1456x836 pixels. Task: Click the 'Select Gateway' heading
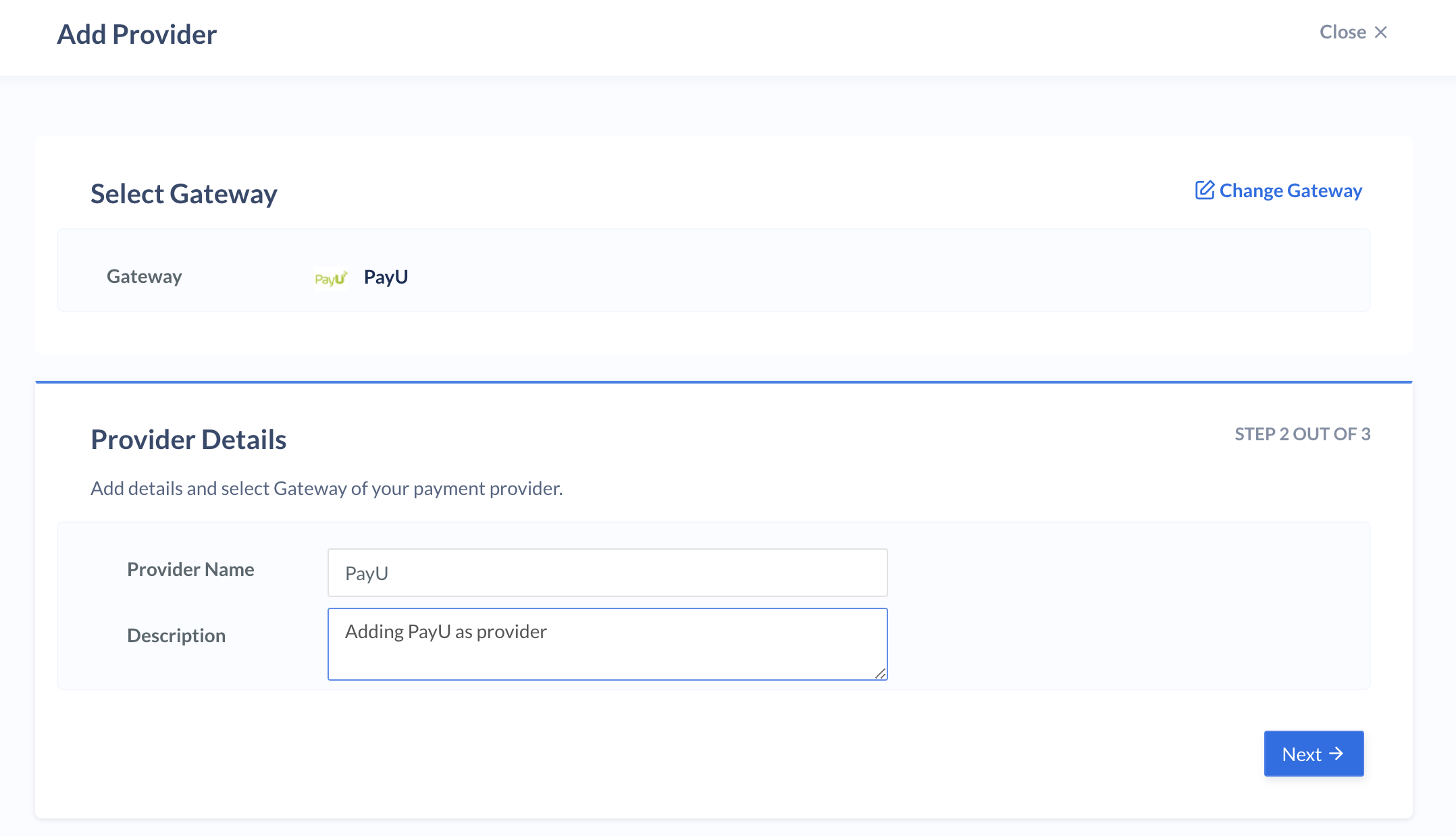[184, 194]
